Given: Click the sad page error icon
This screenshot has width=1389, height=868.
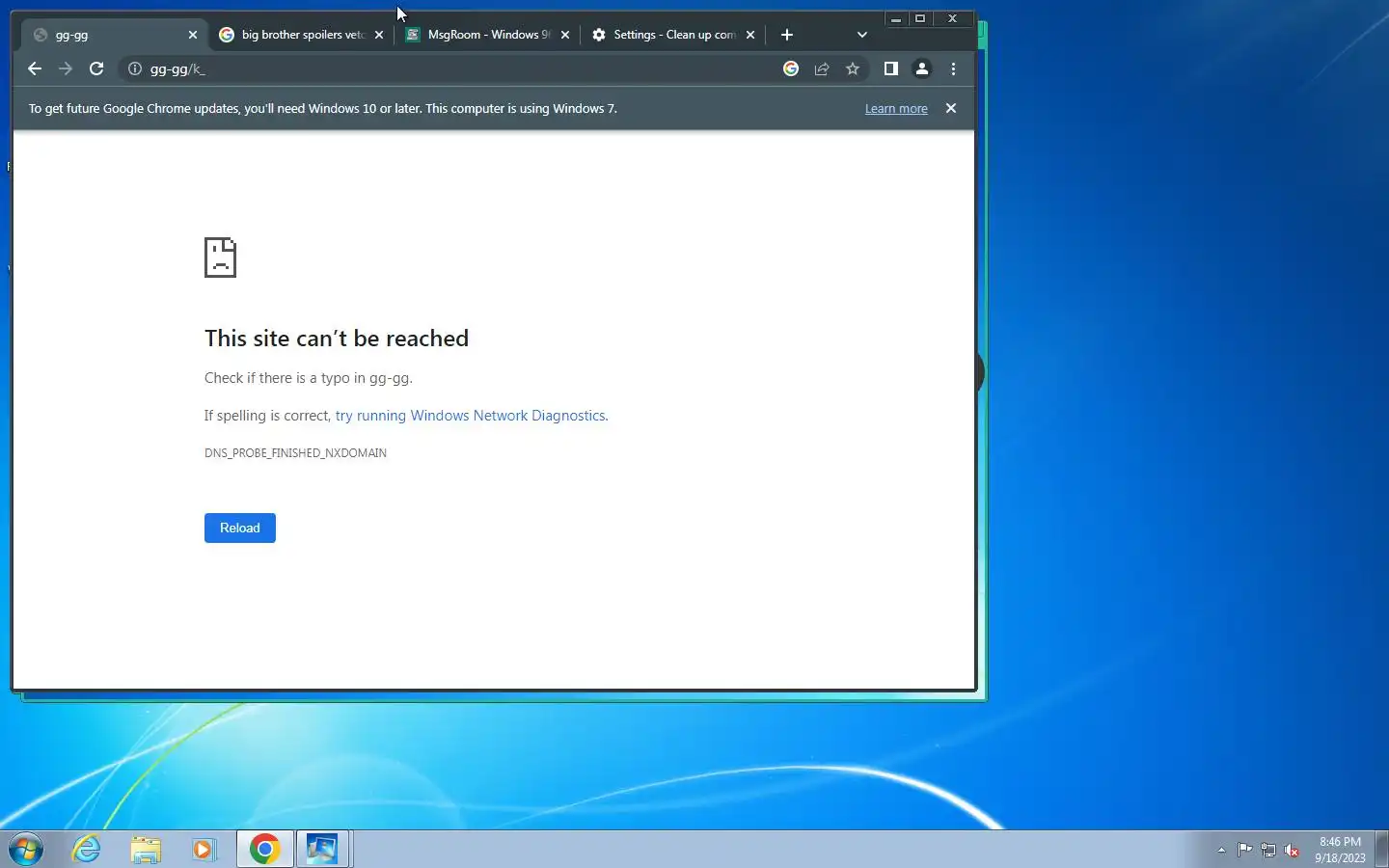Looking at the screenshot, I should click(x=220, y=258).
